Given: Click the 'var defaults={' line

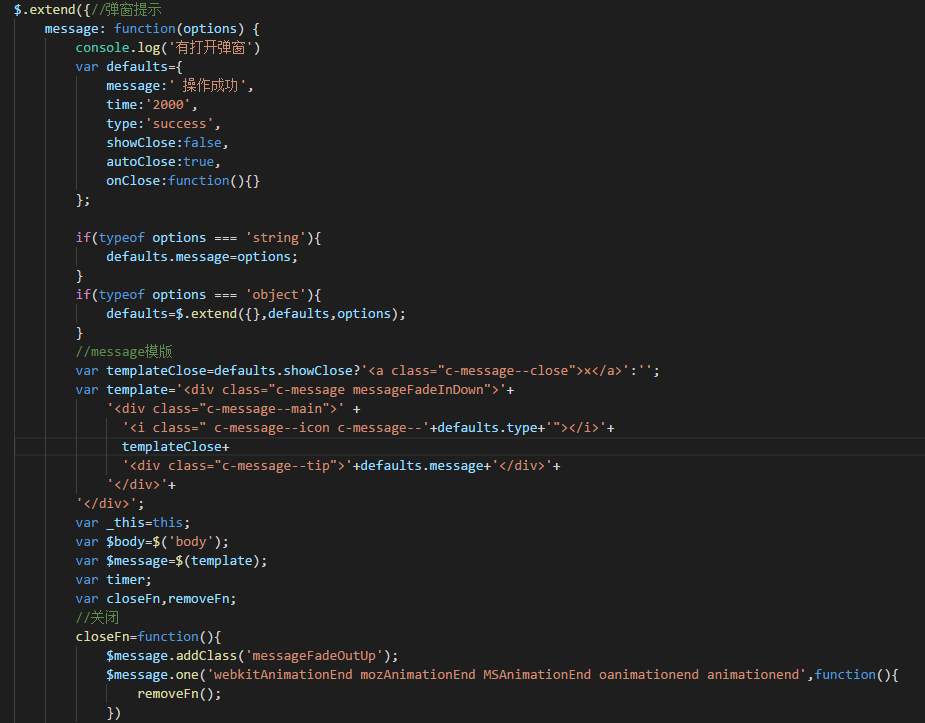Looking at the screenshot, I should coord(129,67).
